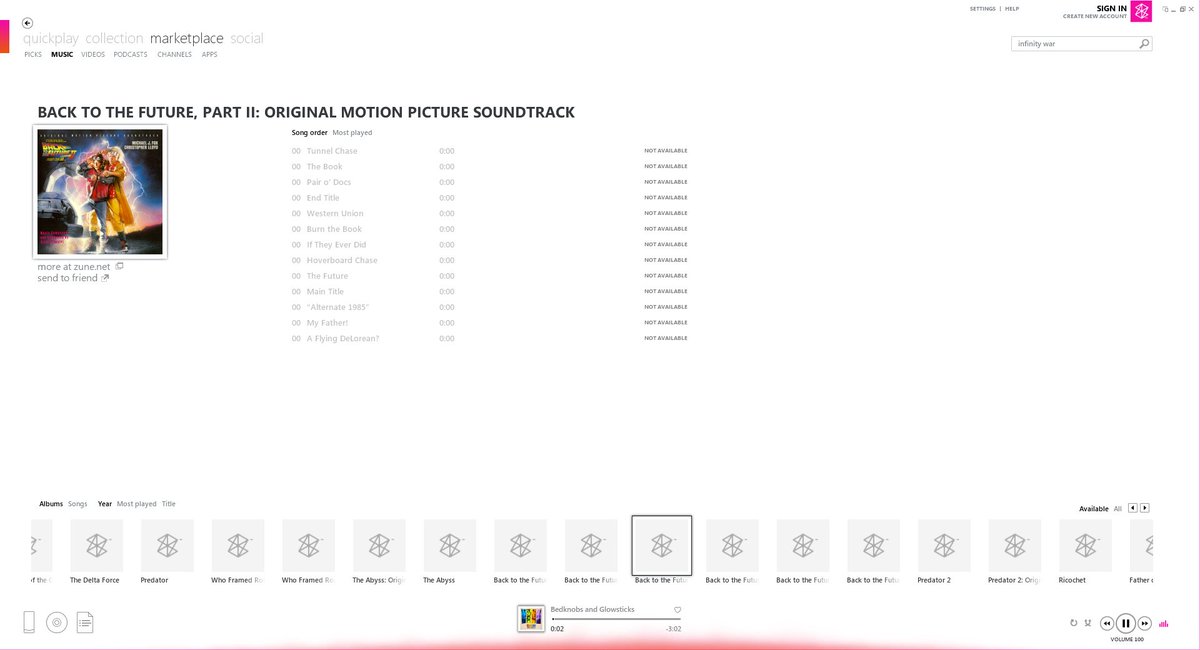The width and height of the screenshot is (1200, 650).
Task: Click send to friend link
Action: (68, 278)
